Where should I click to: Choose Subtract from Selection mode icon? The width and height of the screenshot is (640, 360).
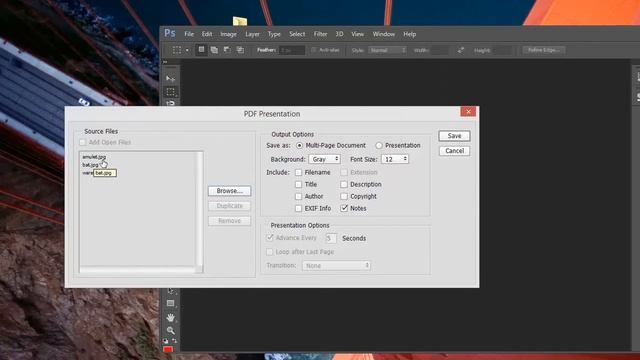tap(227, 50)
